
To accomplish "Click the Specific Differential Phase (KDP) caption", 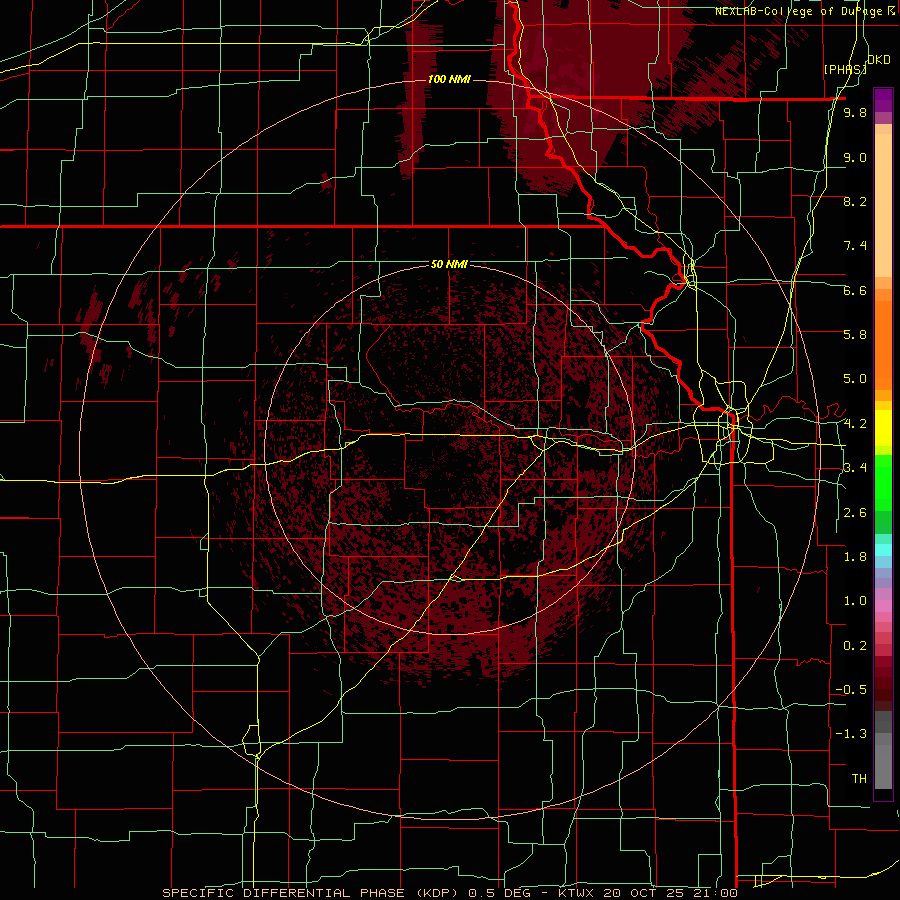I will pyautogui.click(x=313, y=893).
